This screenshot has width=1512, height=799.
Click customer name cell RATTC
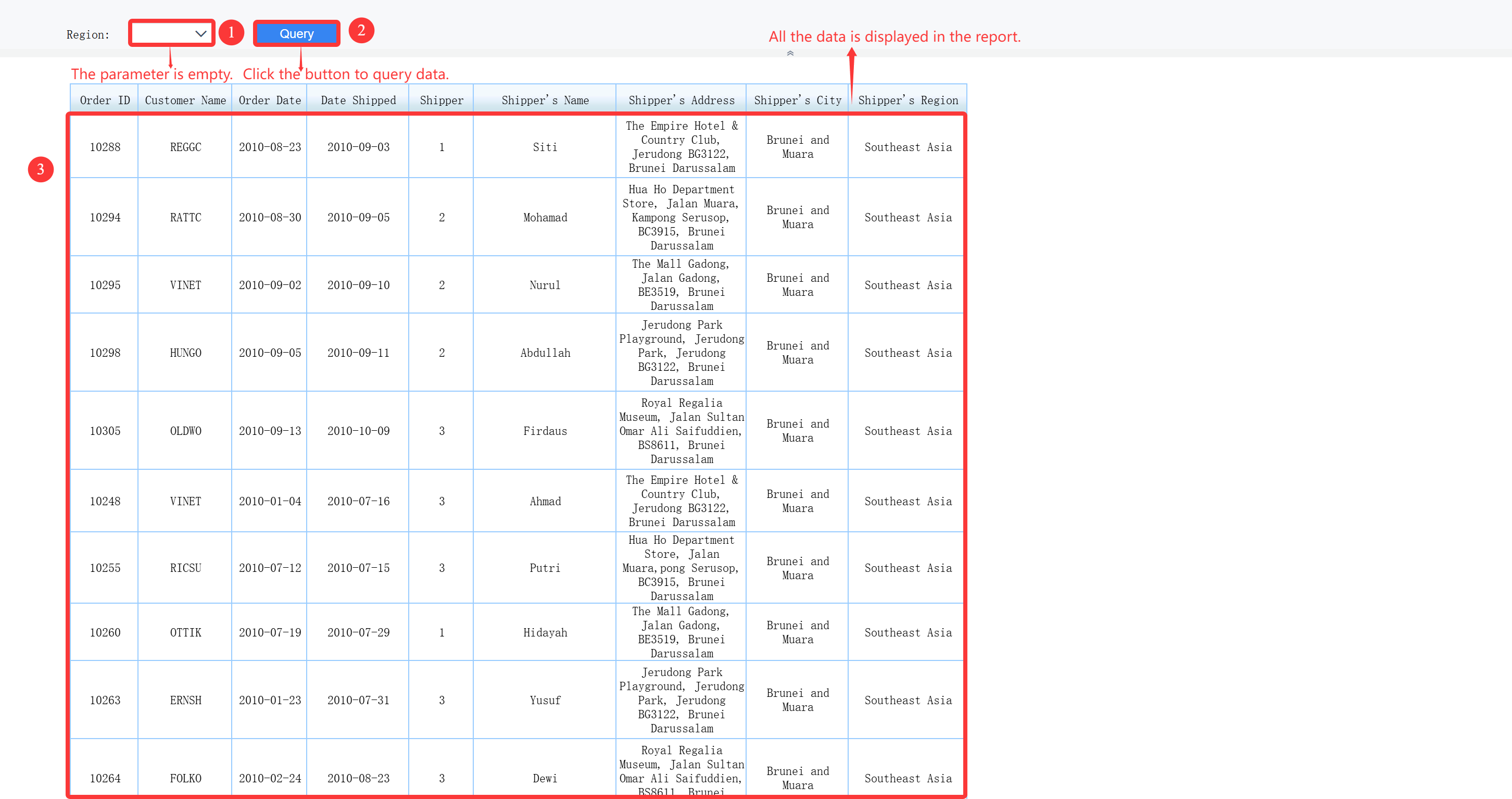click(x=185, y=218)
